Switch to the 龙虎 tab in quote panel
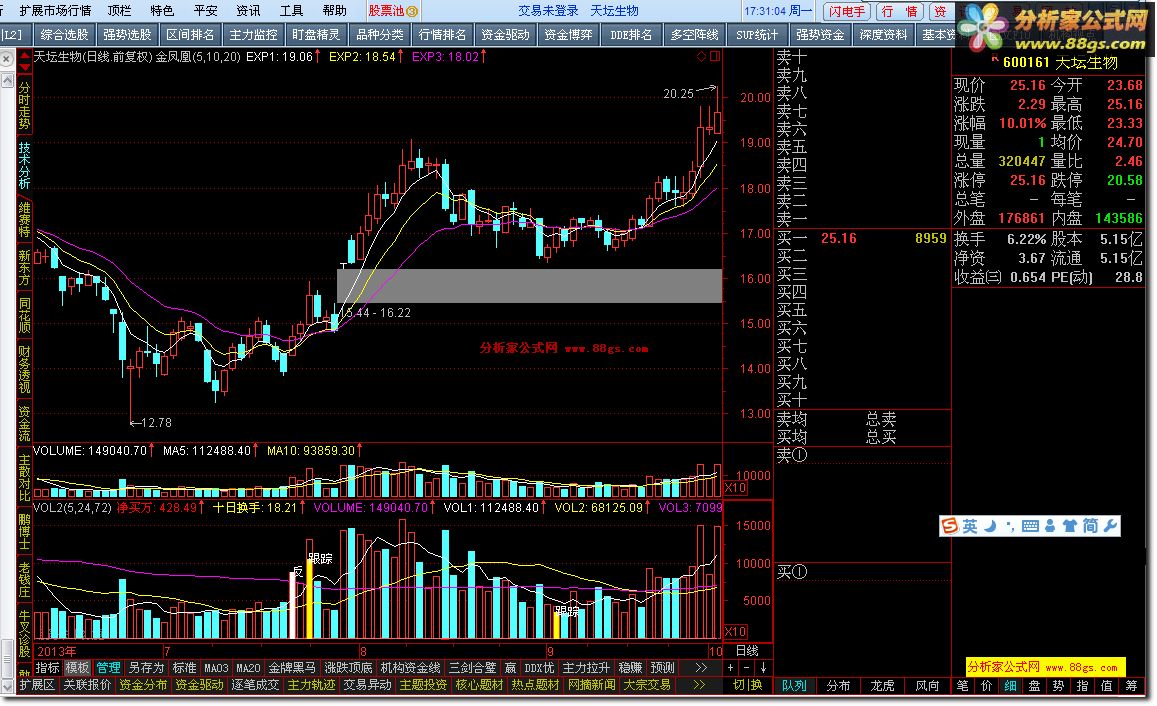 [x=883, y=685]
